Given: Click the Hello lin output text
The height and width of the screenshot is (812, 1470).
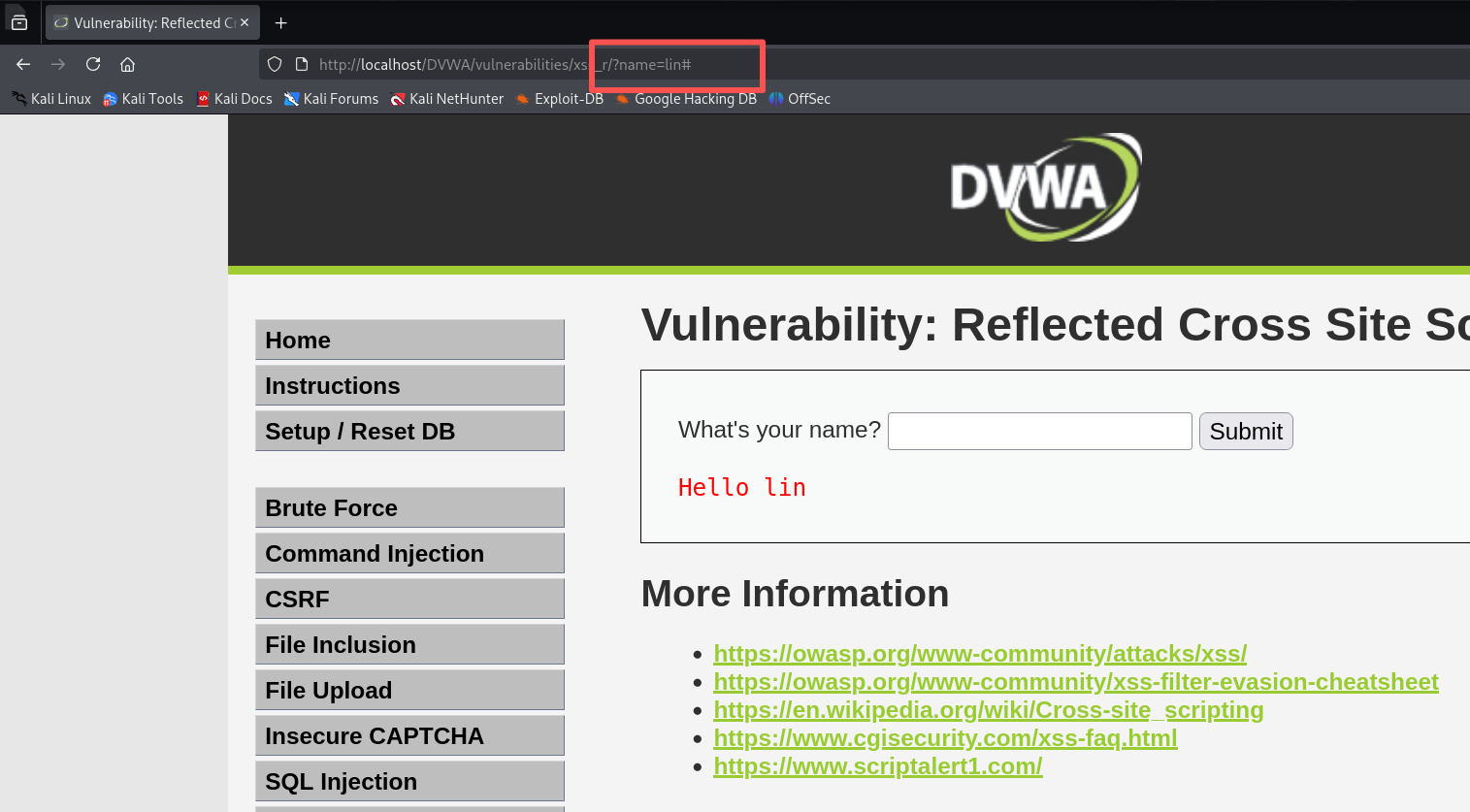Looking at the screenshot, I should (x=741, y=487).
